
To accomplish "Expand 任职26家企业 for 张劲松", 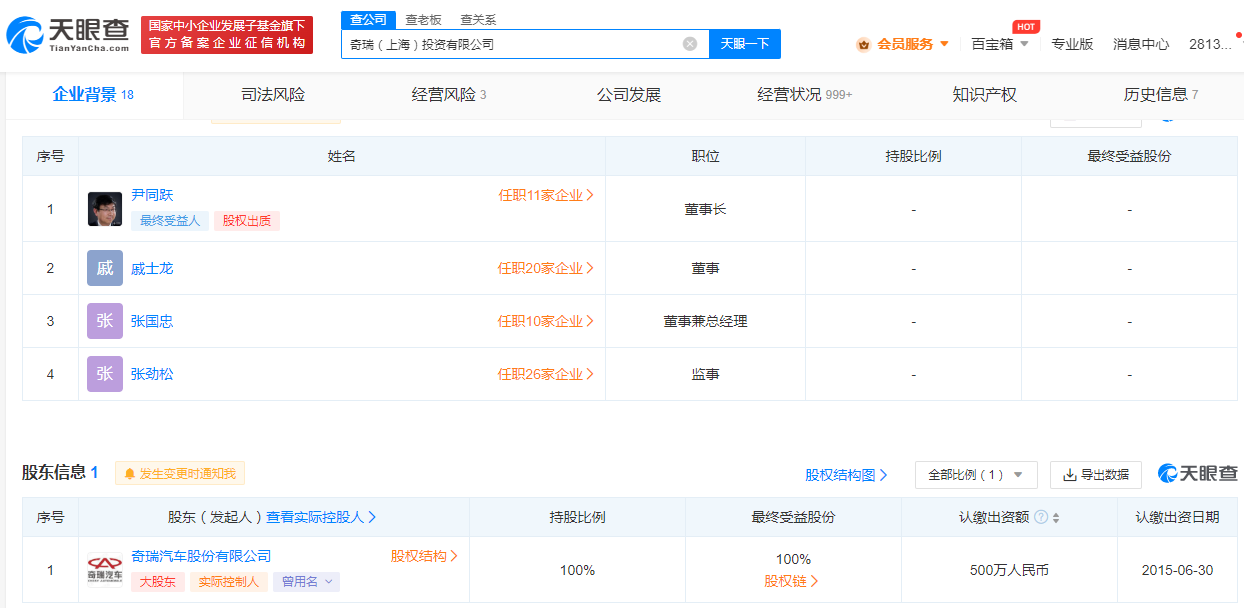I will tap(546, 374).
